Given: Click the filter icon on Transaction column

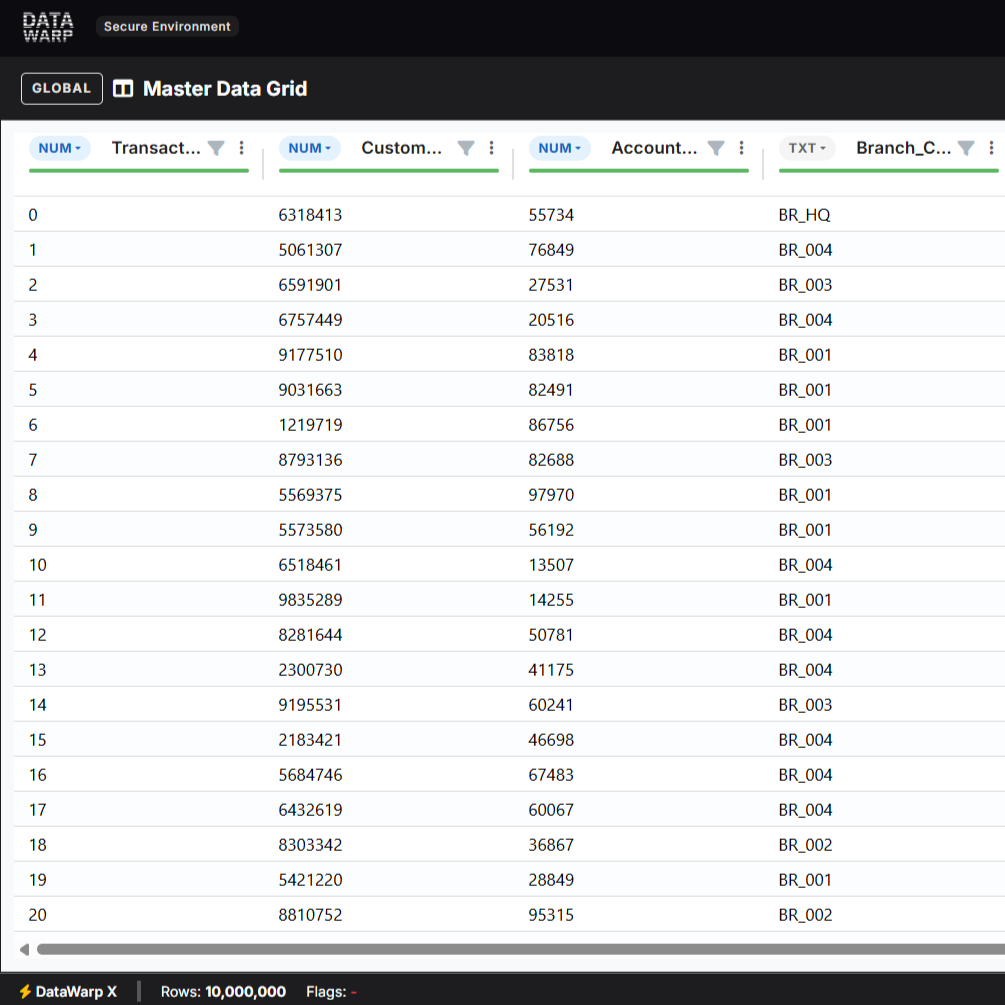Looking at the screenshot, I should point(216,148).
